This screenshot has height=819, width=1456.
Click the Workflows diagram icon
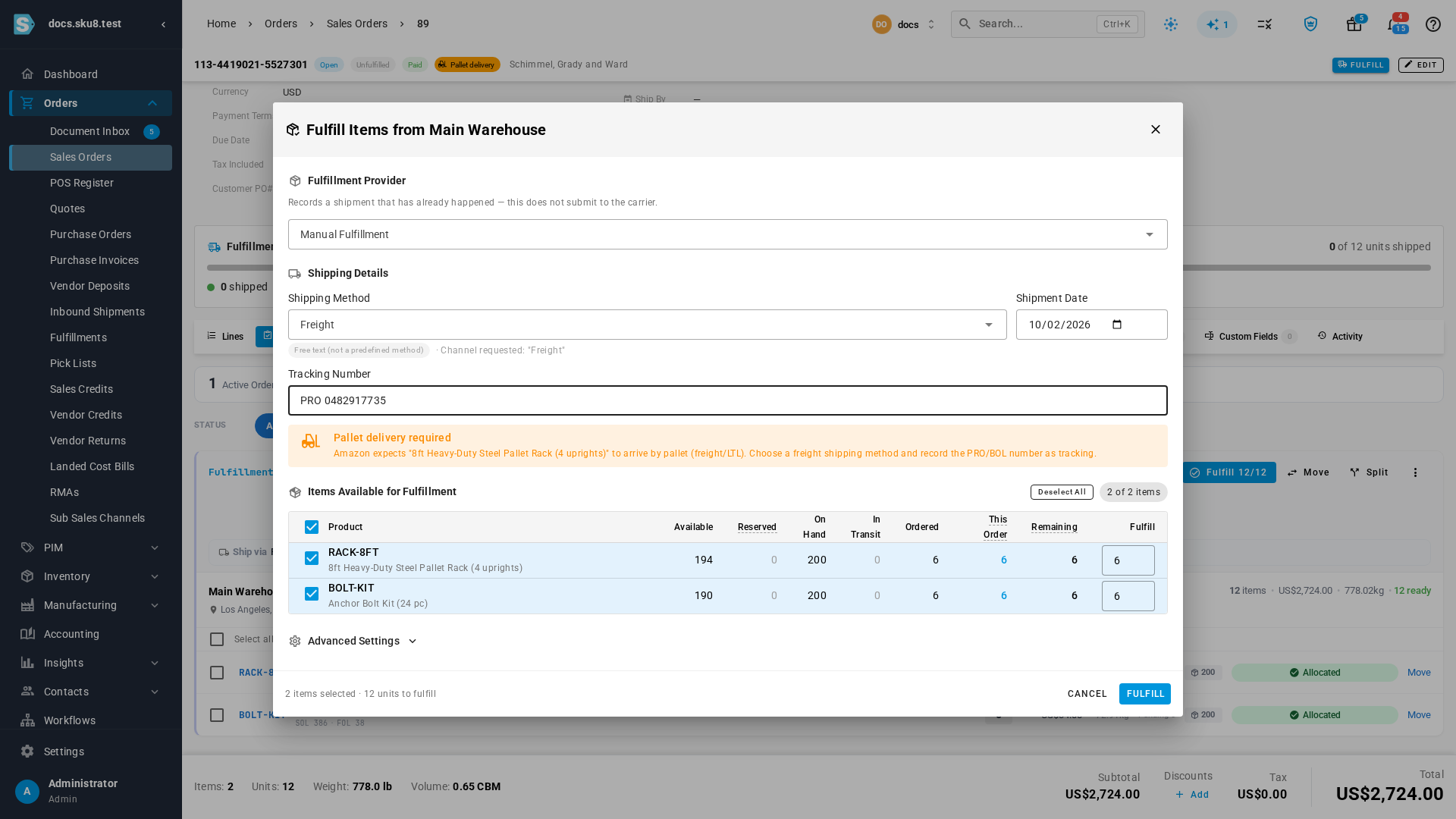27,720
